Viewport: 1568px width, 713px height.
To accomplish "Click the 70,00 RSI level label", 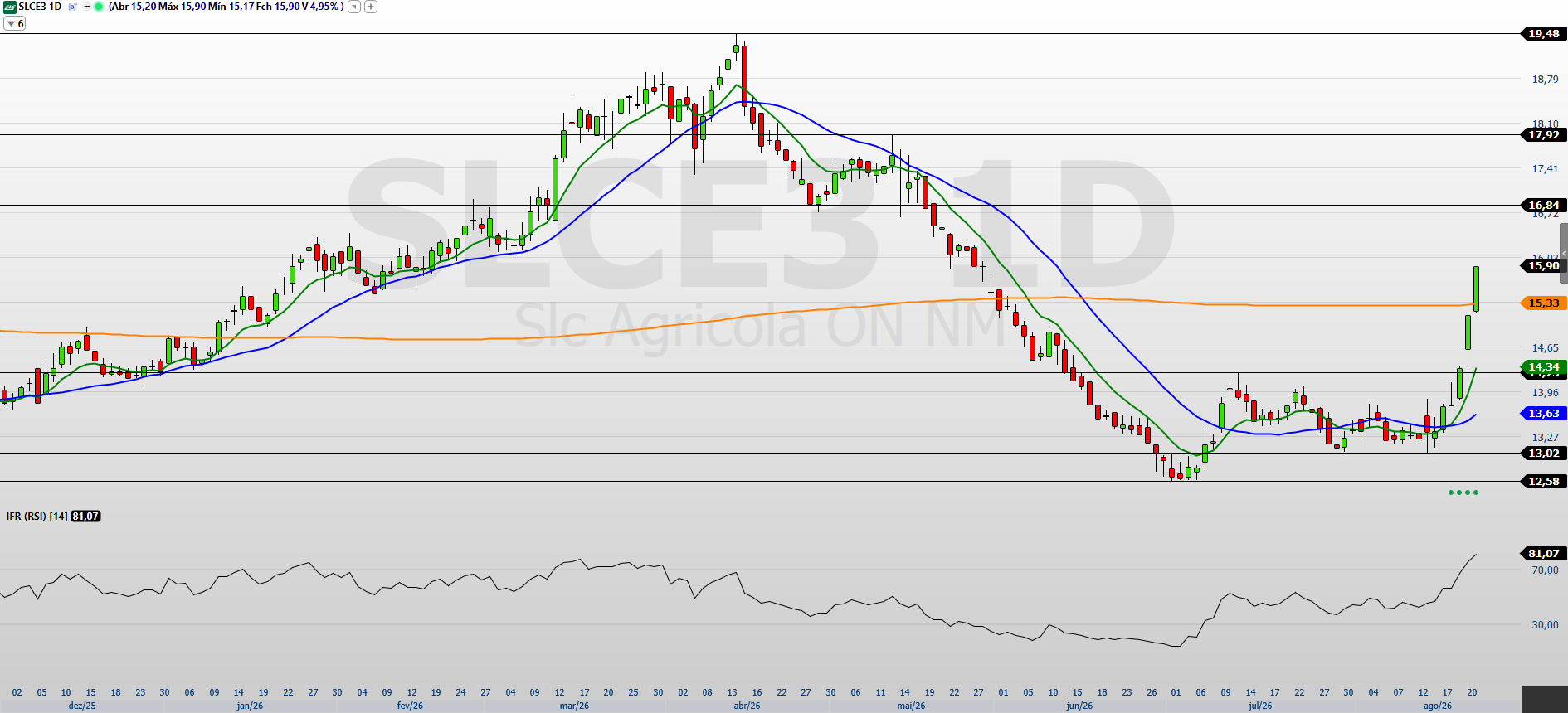I will (x=1545, y=570).
